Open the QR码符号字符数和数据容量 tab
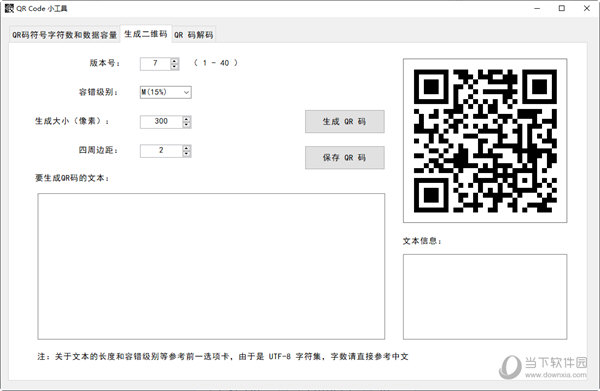The height and width of the screenshot is (391, 600). click(64, 35)
